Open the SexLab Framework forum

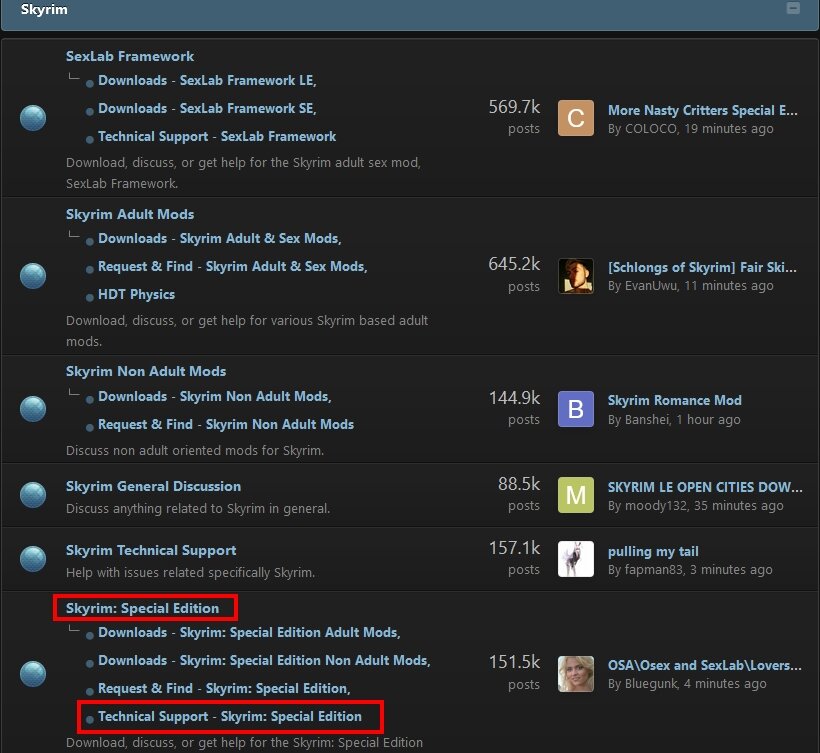(x=130, y=56)
